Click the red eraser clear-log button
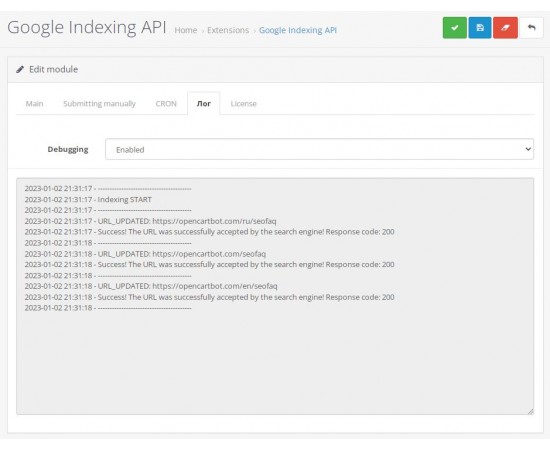Screen dimensions: 550x450 pyautogui.click(x=505, y=28)
